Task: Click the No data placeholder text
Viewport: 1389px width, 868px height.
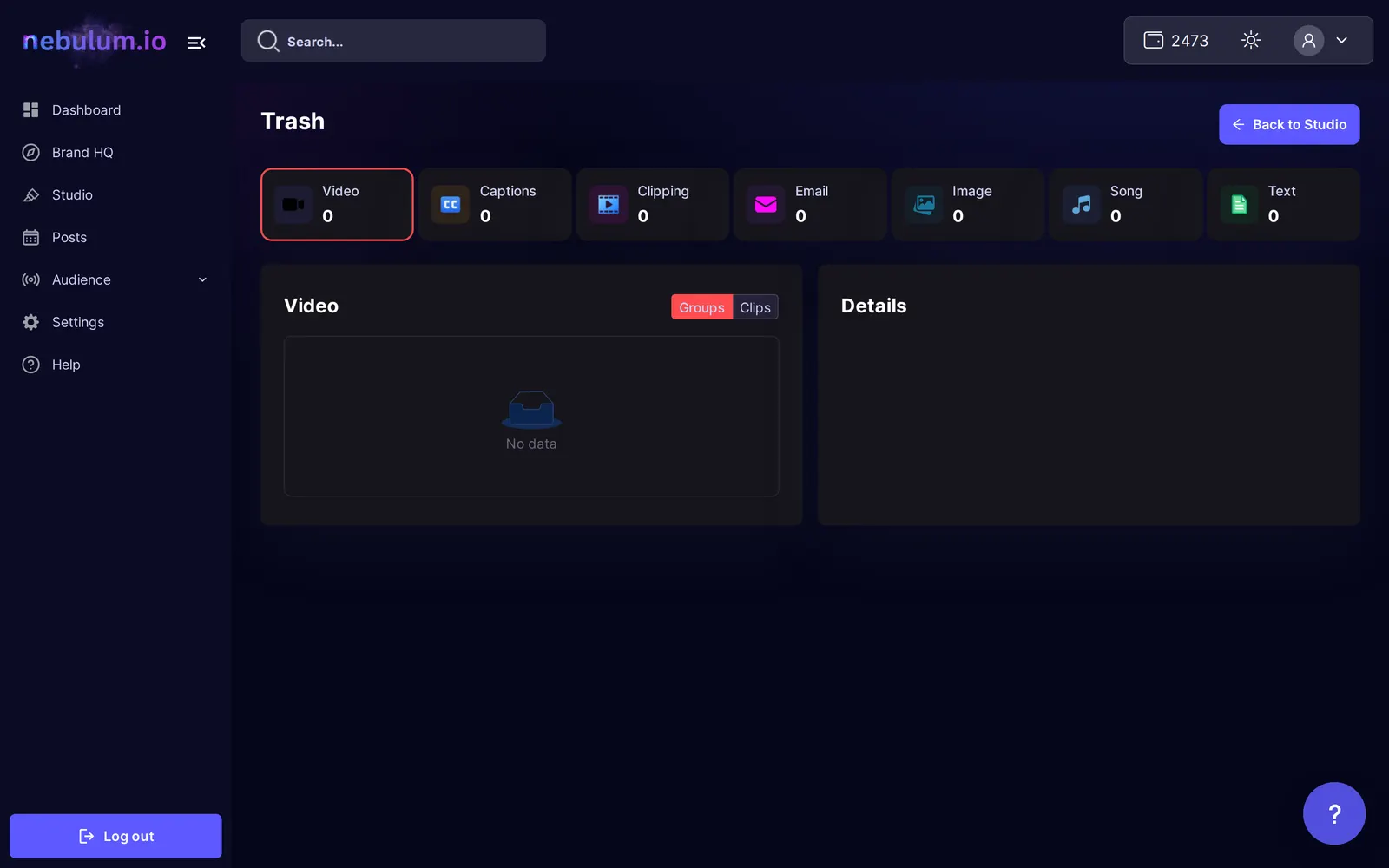Action: coord(531,444)
